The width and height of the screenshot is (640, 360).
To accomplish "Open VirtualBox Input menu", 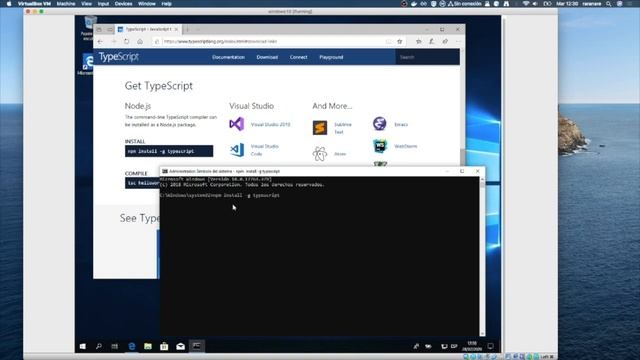I will point(103,4).
